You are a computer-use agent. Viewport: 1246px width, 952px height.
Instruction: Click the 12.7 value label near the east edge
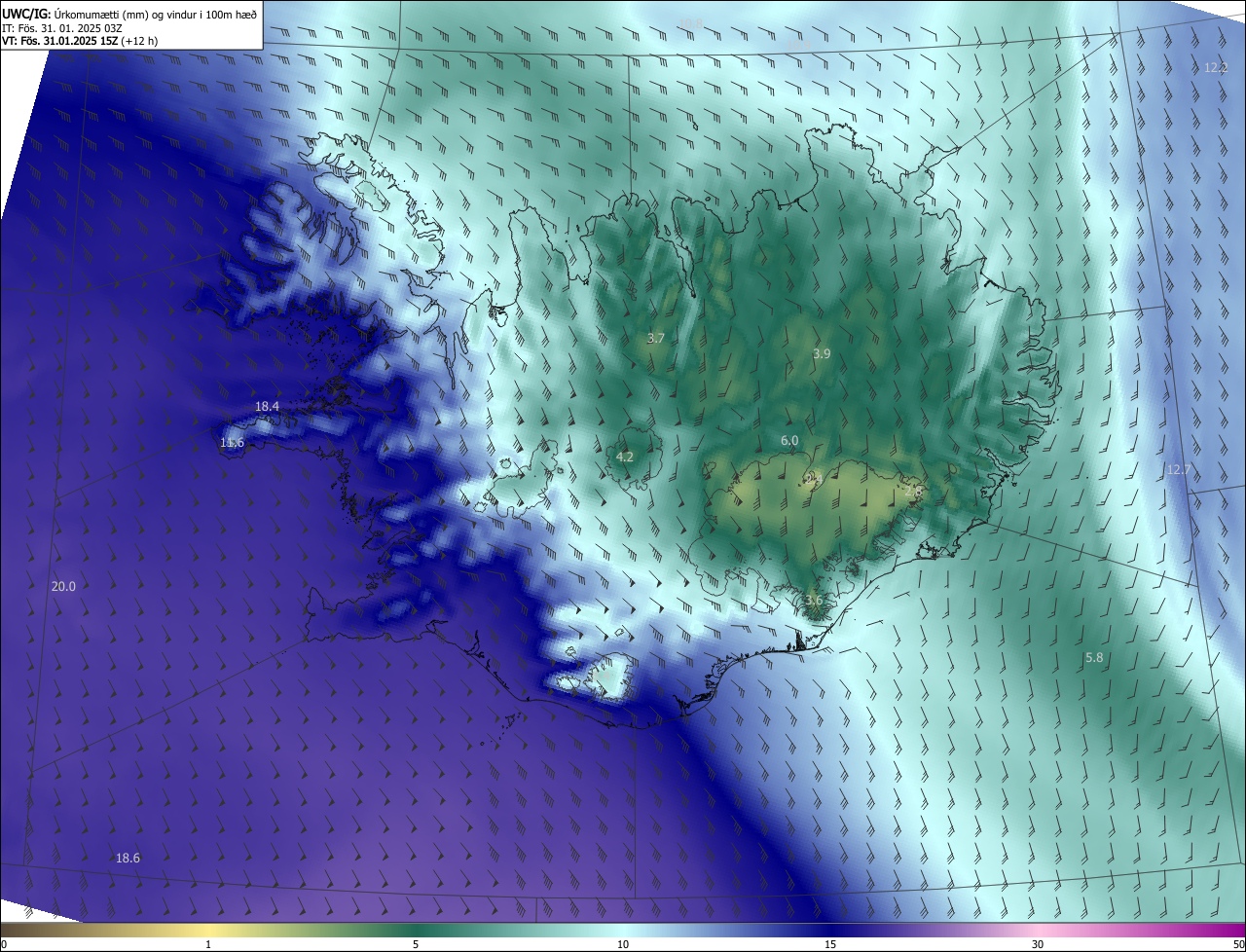(1178, 469)
